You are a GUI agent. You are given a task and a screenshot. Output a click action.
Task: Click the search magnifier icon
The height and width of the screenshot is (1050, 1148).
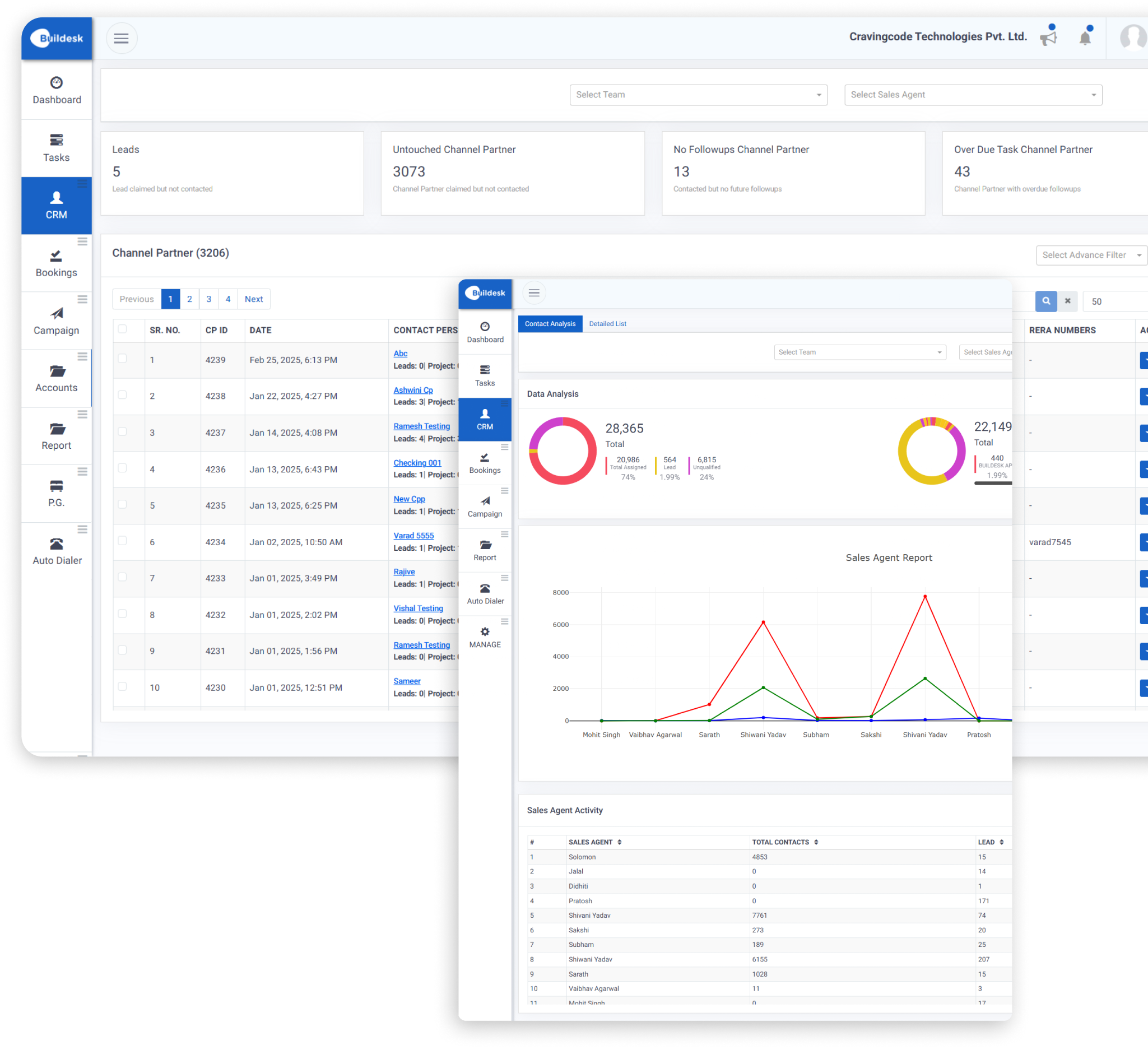tap(1046, 301)
